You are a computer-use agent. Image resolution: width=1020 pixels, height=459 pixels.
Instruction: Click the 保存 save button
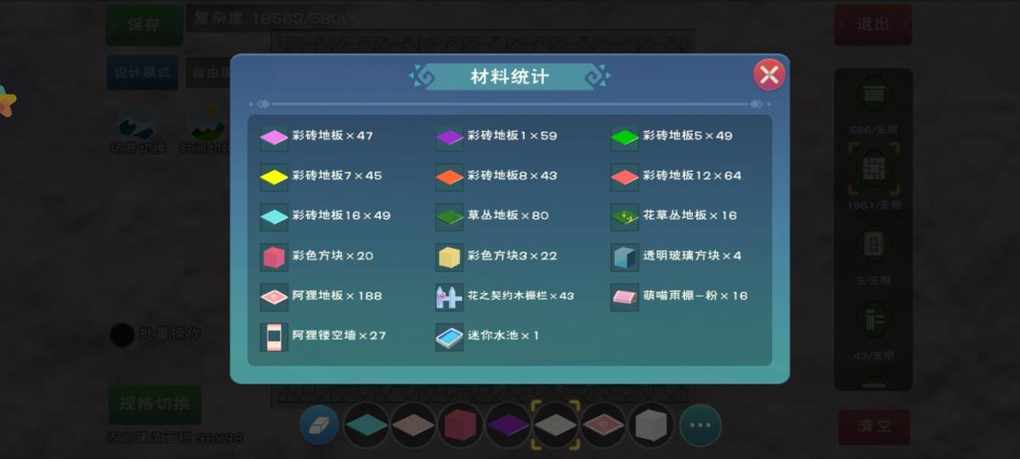pyautogui.click(x=144, y=25)
